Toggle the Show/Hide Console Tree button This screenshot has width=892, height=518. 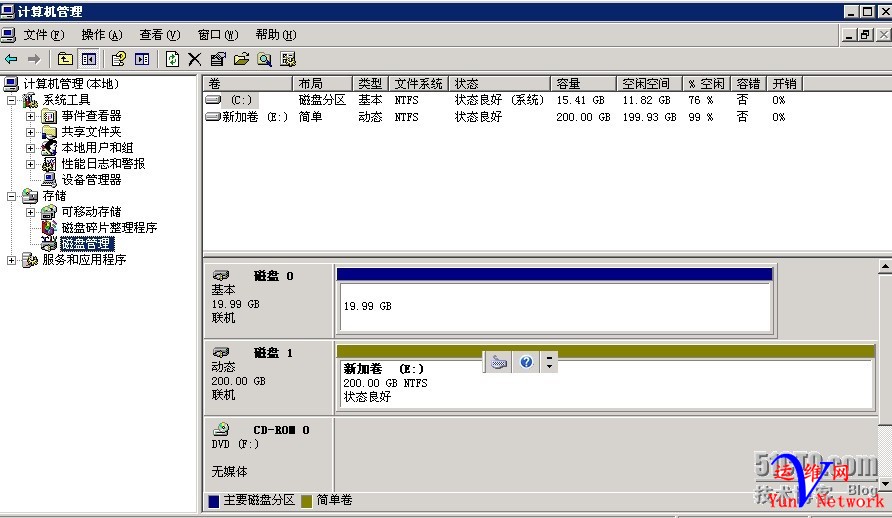89,59
